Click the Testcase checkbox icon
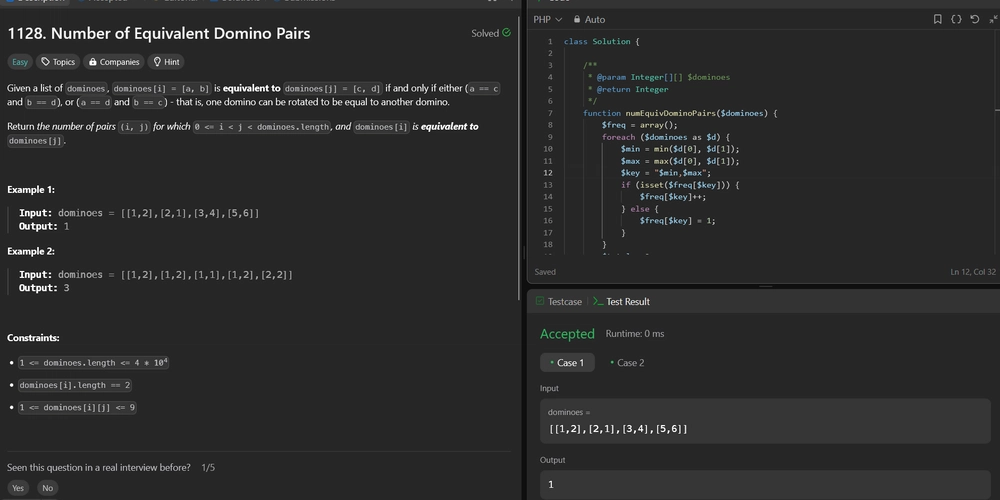 point(540,301)
